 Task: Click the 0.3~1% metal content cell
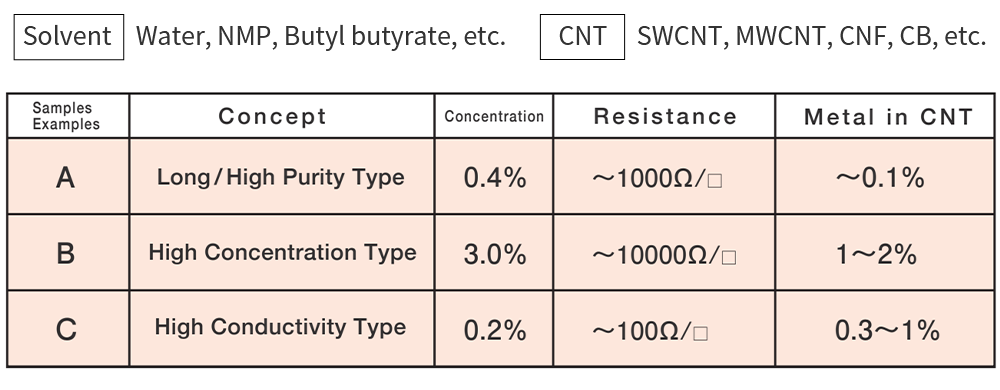[x=885, y=329]
